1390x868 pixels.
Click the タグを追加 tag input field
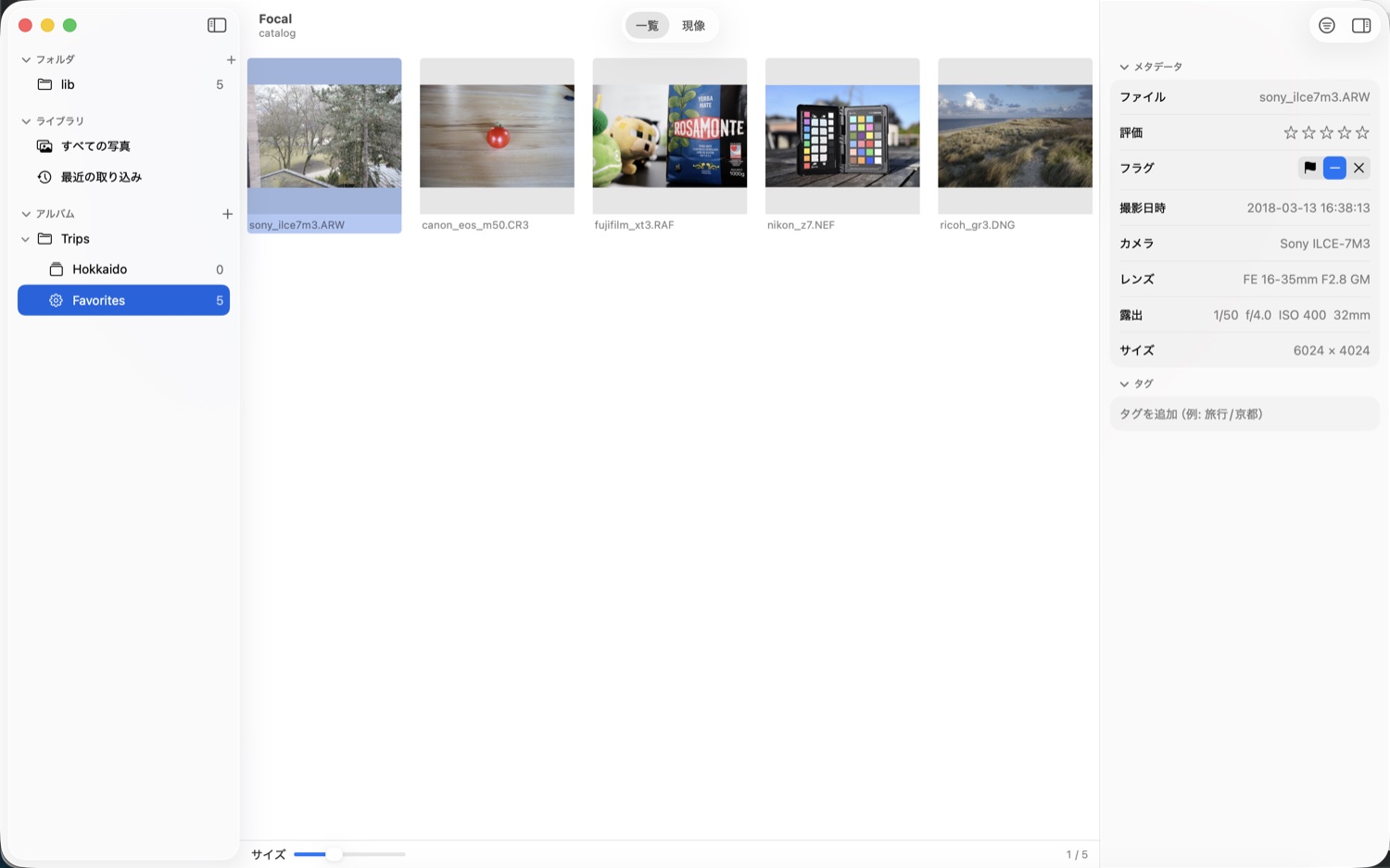tap(1245, 414)
